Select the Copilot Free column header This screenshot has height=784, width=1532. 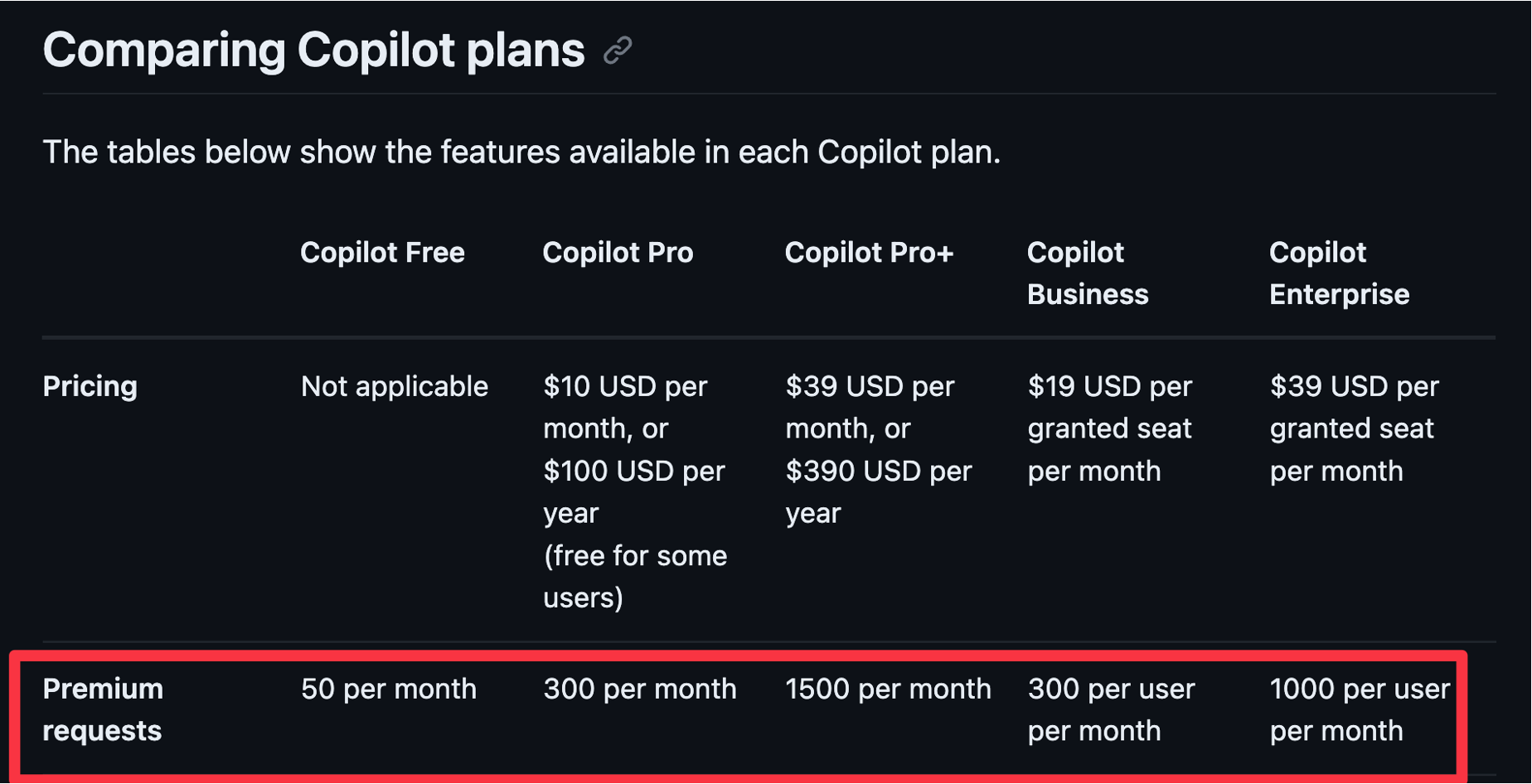(382, 253)
